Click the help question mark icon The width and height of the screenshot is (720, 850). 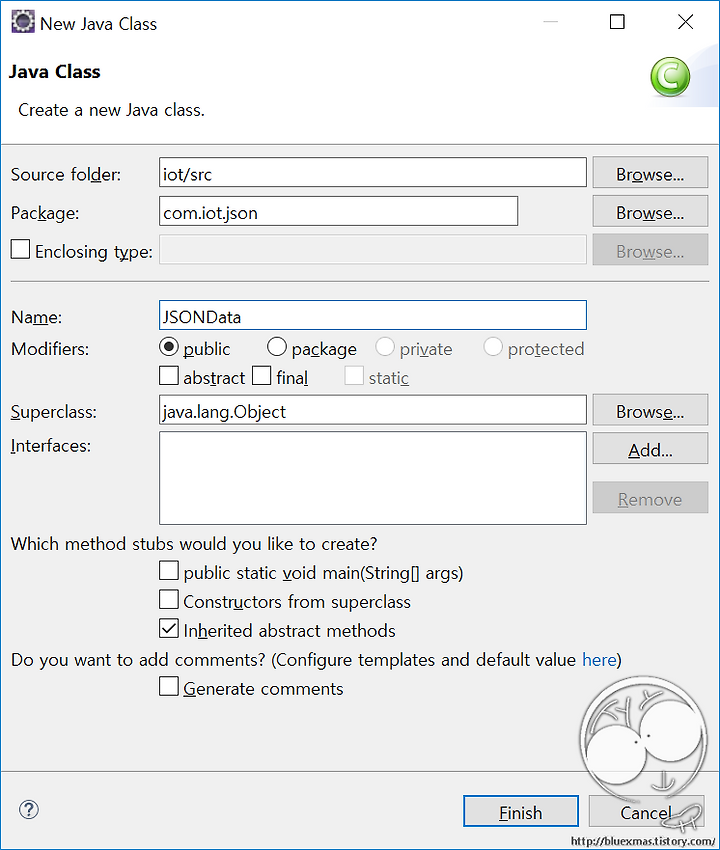tap(28, 810)
